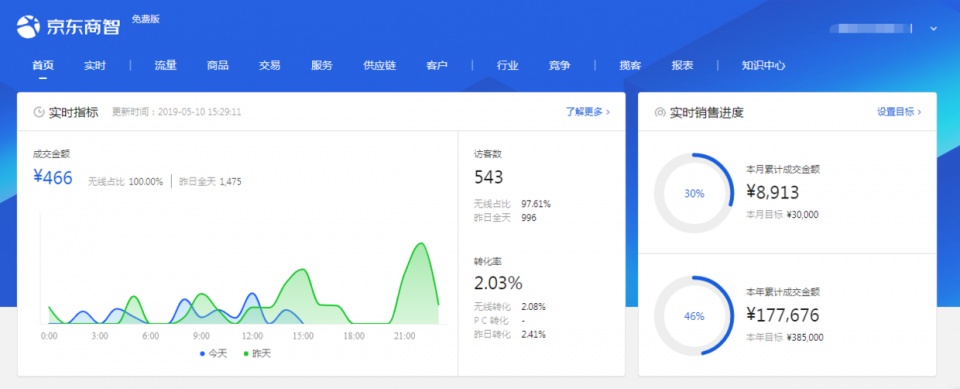
Task: Expand the account dropdown arrow
Action: tap(933, 28)
